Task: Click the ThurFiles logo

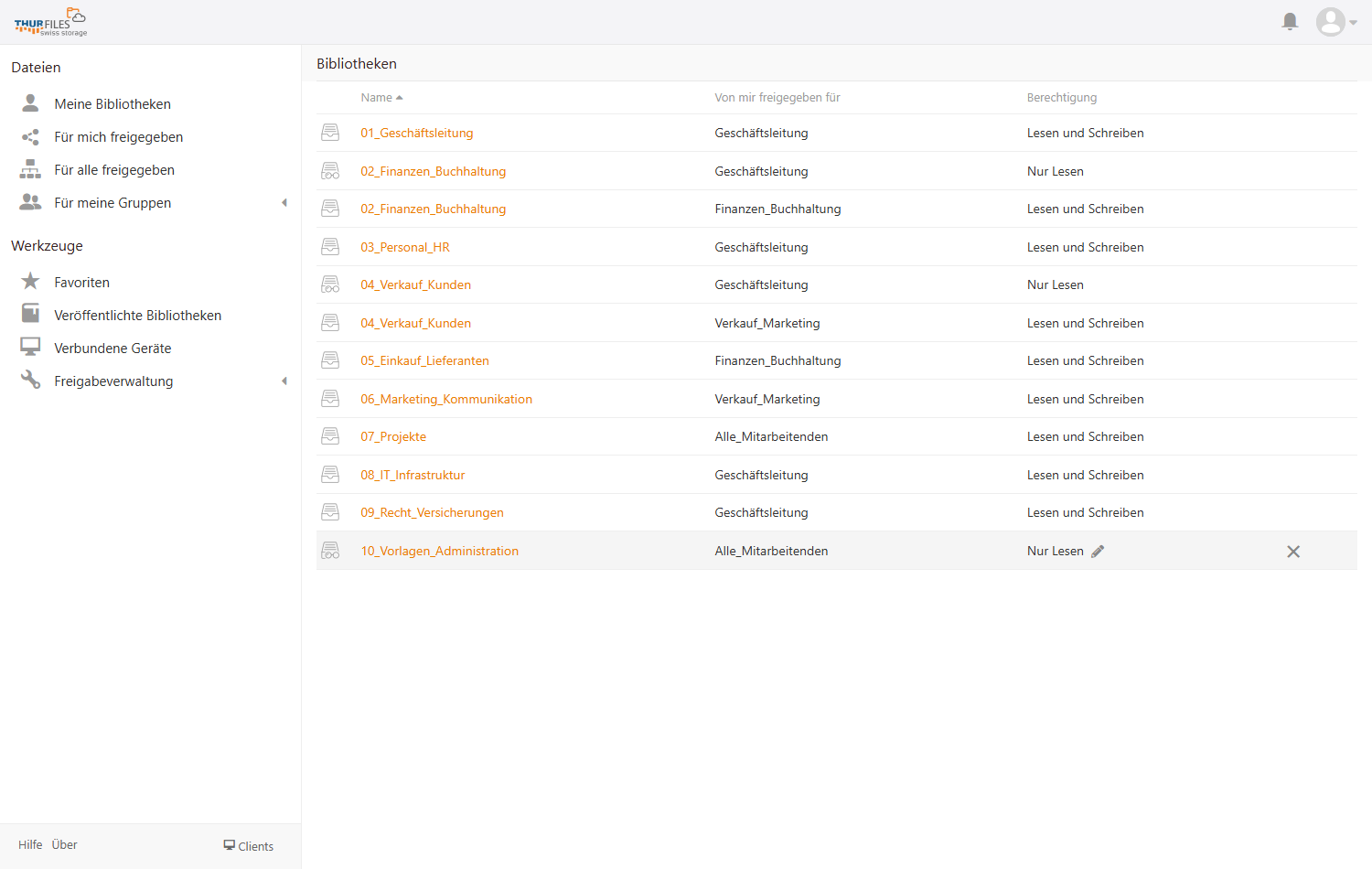Action: tap(50, 22)
